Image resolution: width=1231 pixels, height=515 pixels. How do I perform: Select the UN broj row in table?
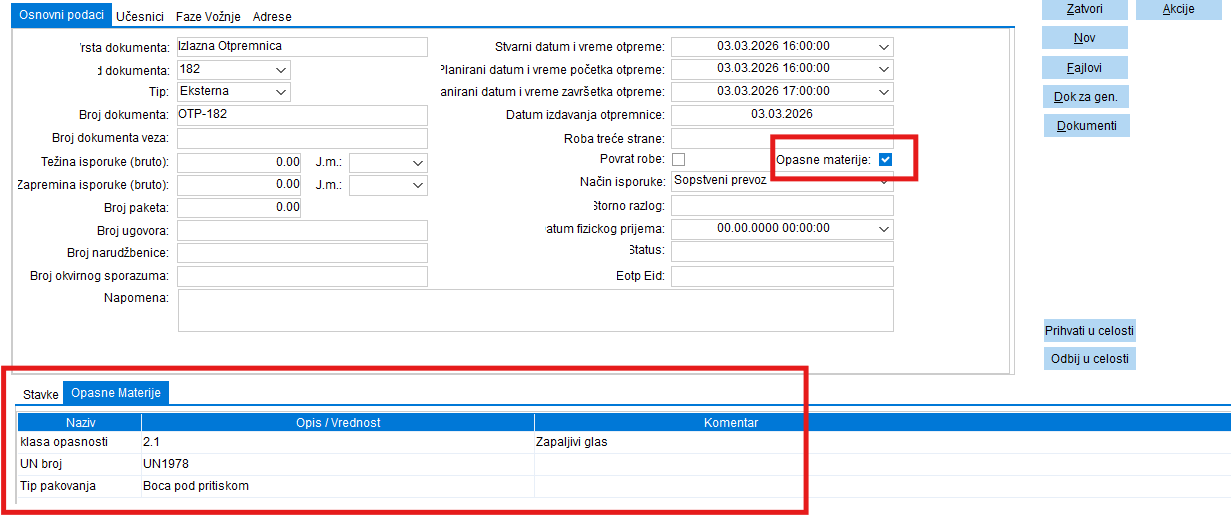pos(275,464)
